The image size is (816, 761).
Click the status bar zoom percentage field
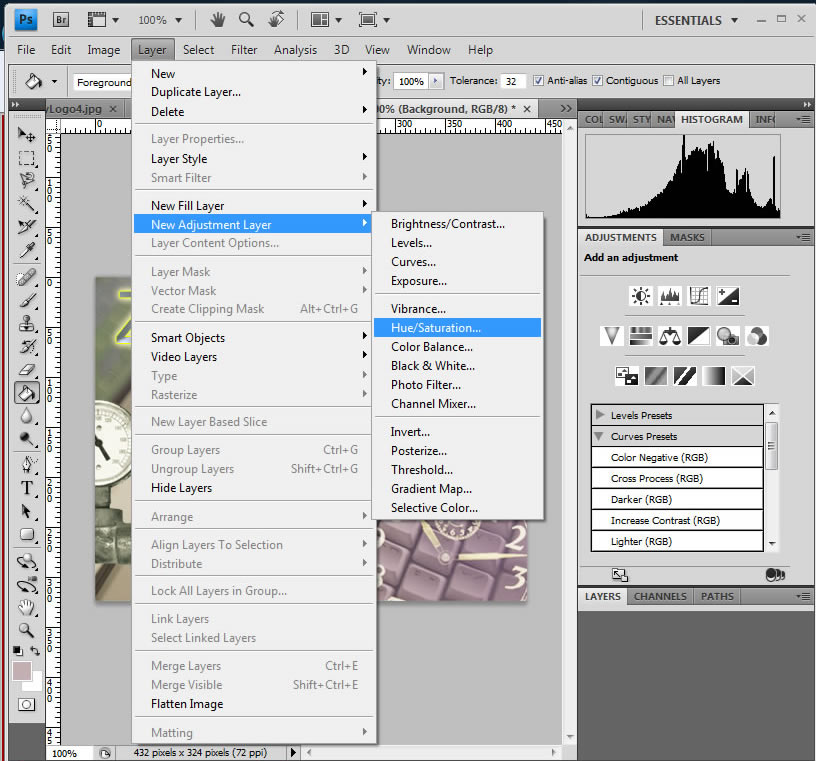(69, 753)
